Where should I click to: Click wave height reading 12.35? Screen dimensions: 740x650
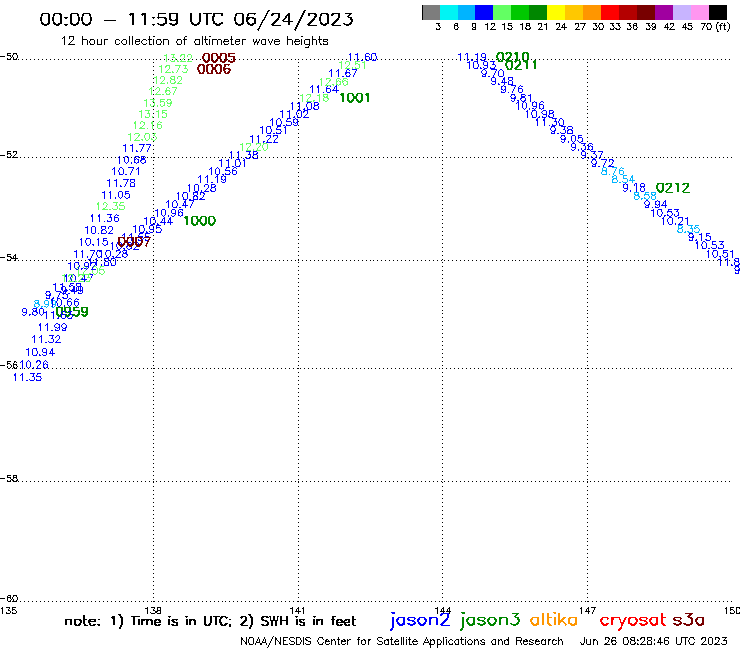(x=110, y=206)
